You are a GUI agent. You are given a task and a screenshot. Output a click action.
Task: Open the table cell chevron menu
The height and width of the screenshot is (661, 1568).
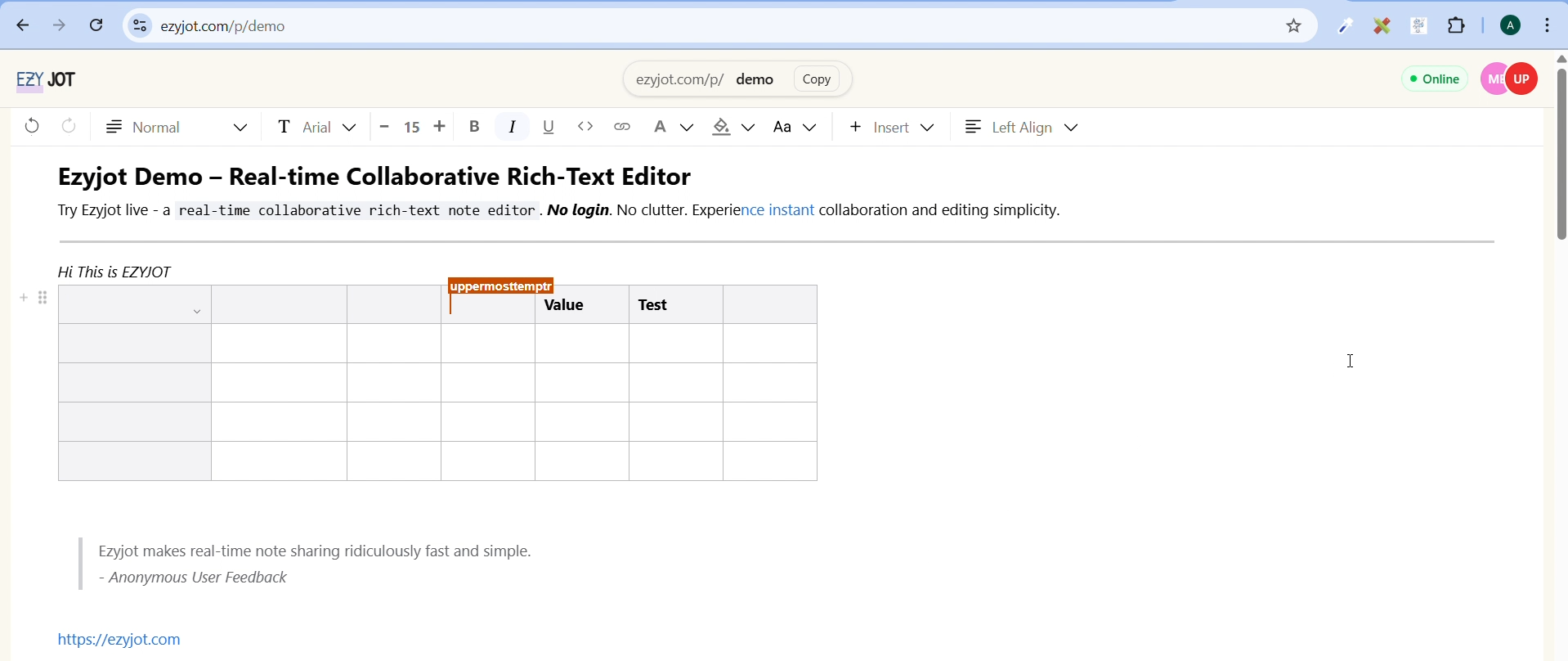click(198, 313)
